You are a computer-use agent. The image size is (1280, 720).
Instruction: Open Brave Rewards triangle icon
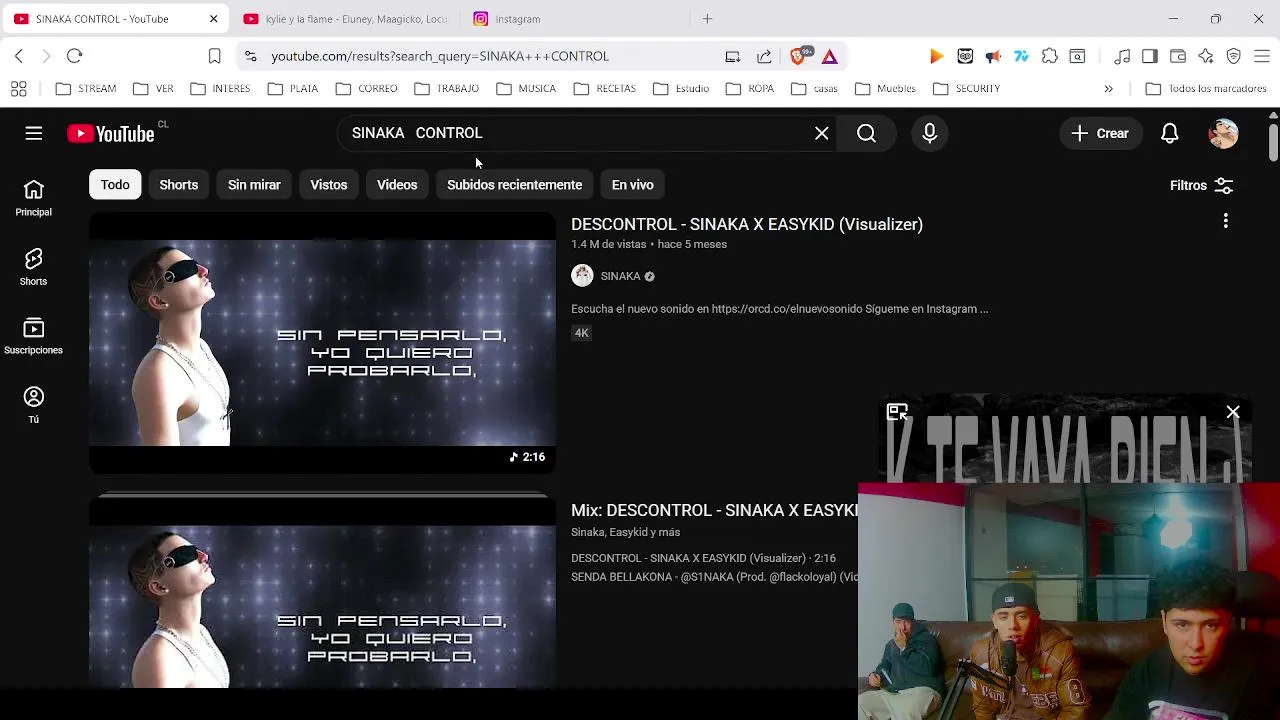point(829,56)
